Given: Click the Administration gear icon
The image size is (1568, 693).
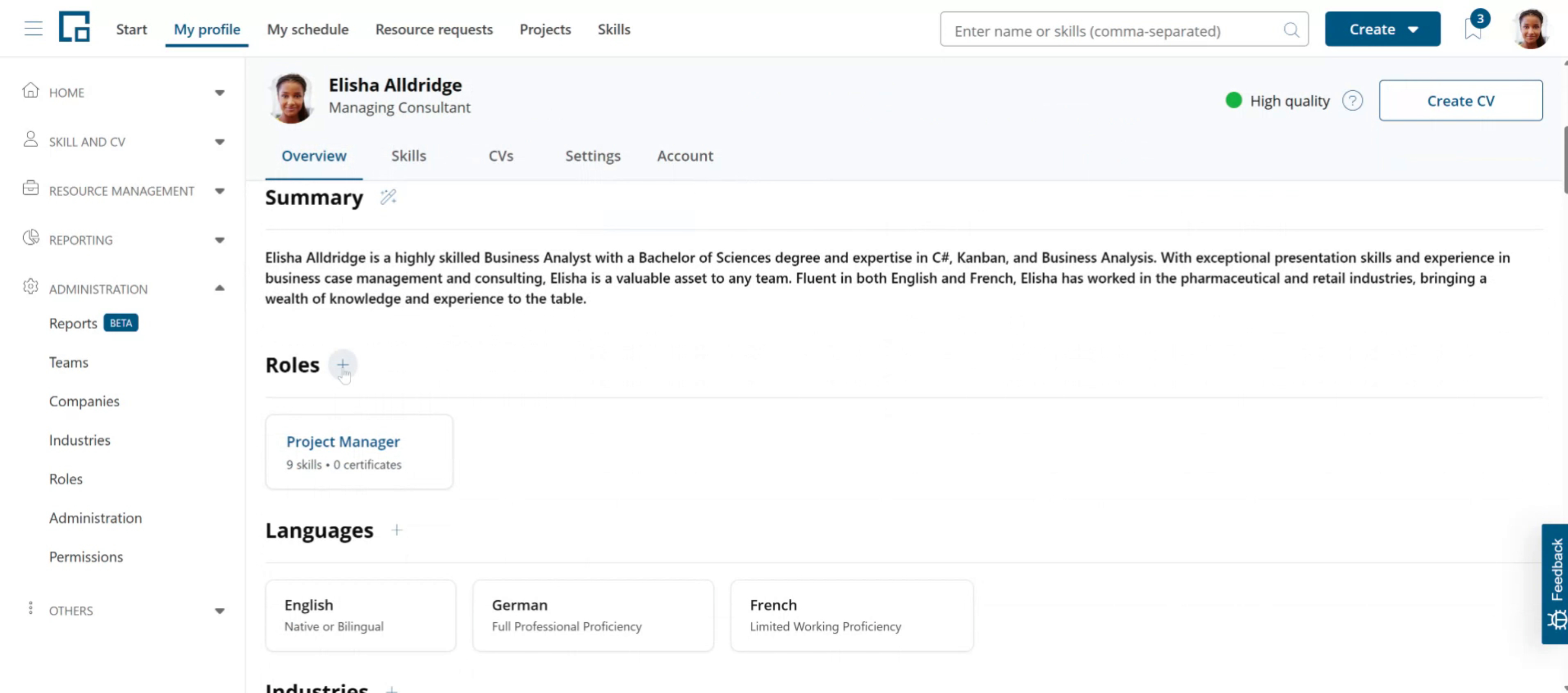Looking at the screenshot, I should pos(30,287).
